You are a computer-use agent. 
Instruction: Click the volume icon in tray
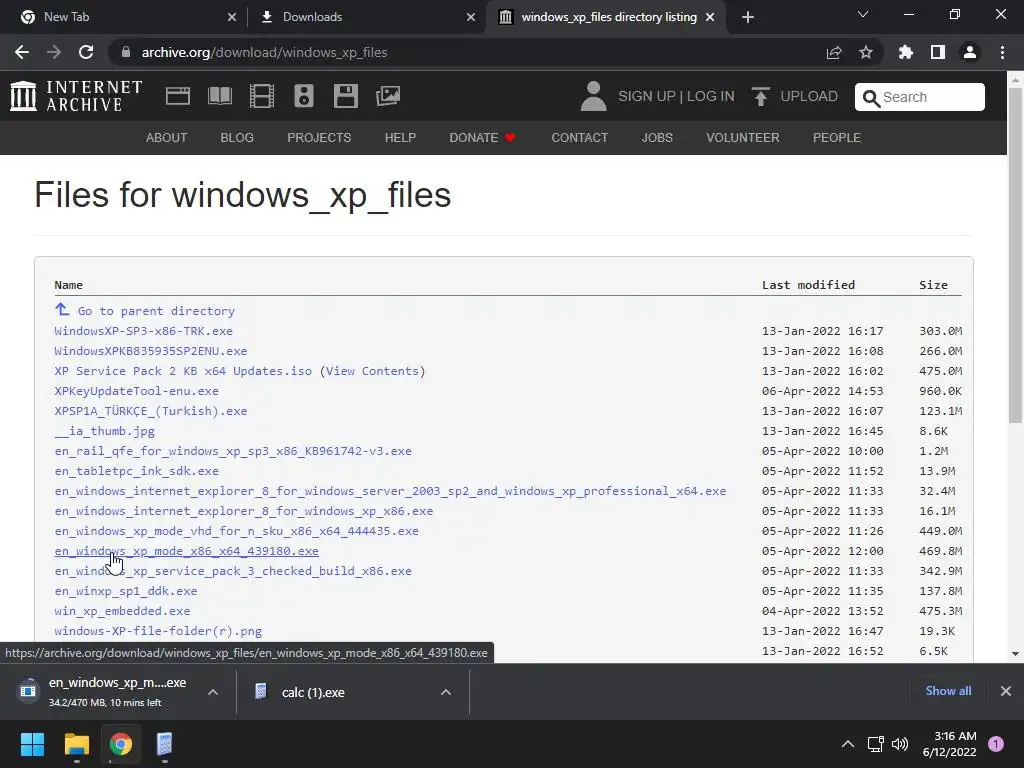[900, 744]
